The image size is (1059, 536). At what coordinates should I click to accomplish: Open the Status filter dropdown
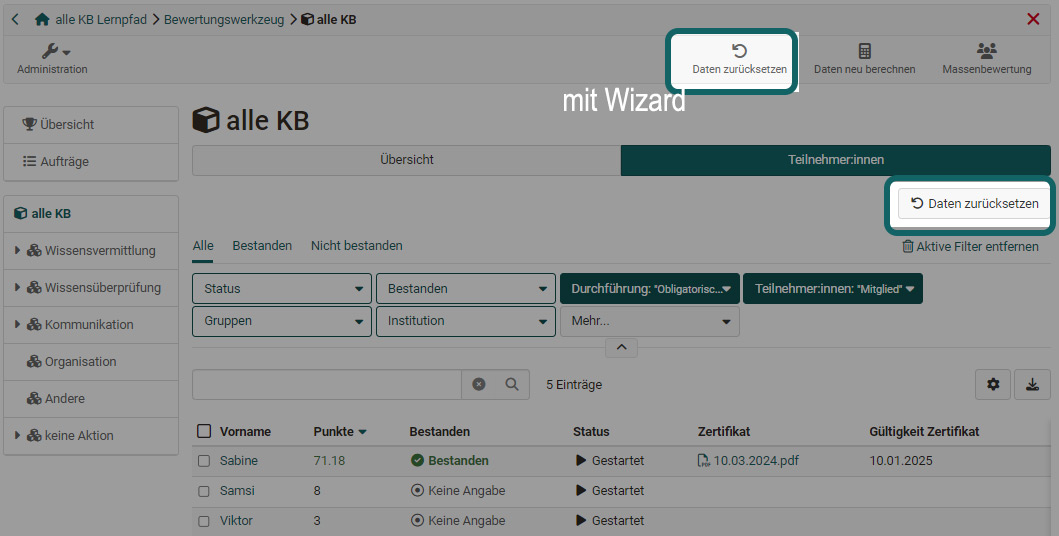(281, 289)
